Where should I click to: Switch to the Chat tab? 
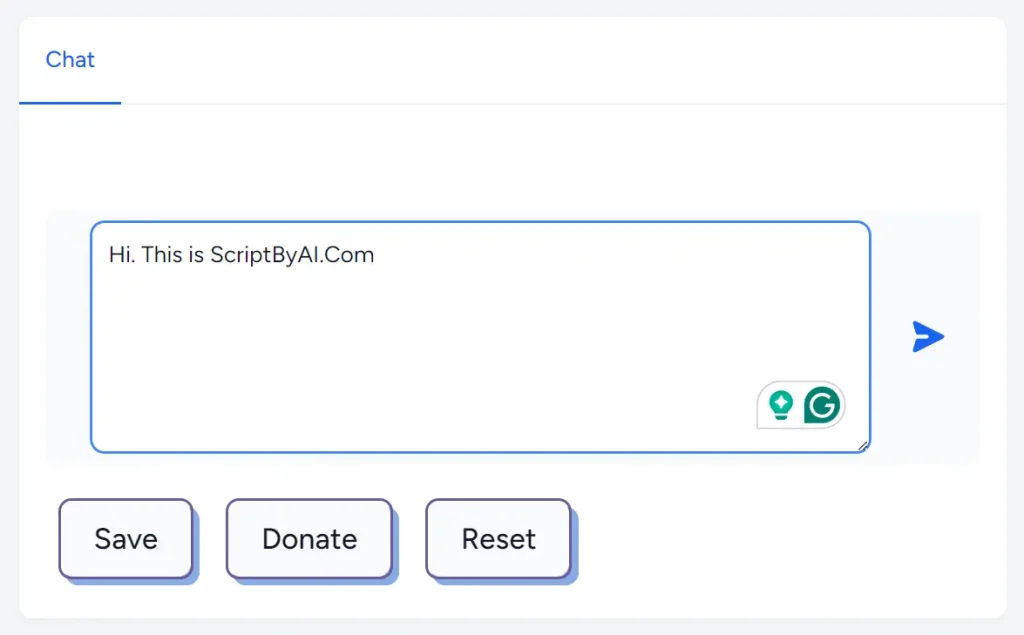[x=70, y=60]
